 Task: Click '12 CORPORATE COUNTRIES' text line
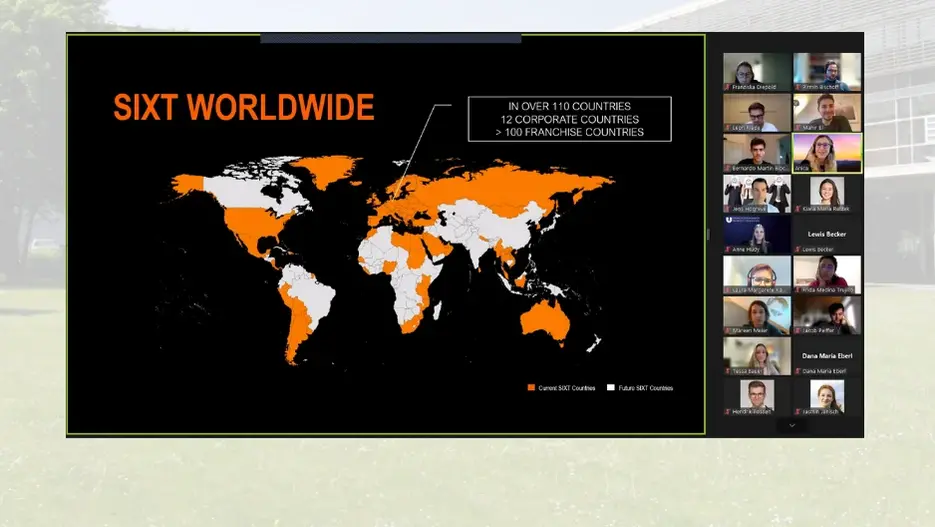tap(569, 119)
